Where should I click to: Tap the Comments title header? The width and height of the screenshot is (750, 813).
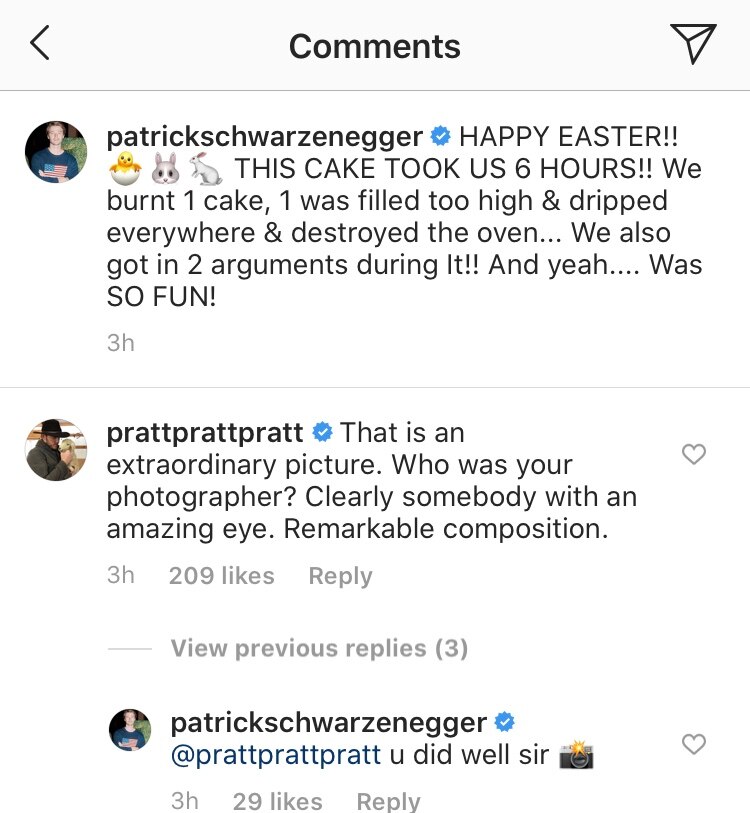(x=374, y=45)
